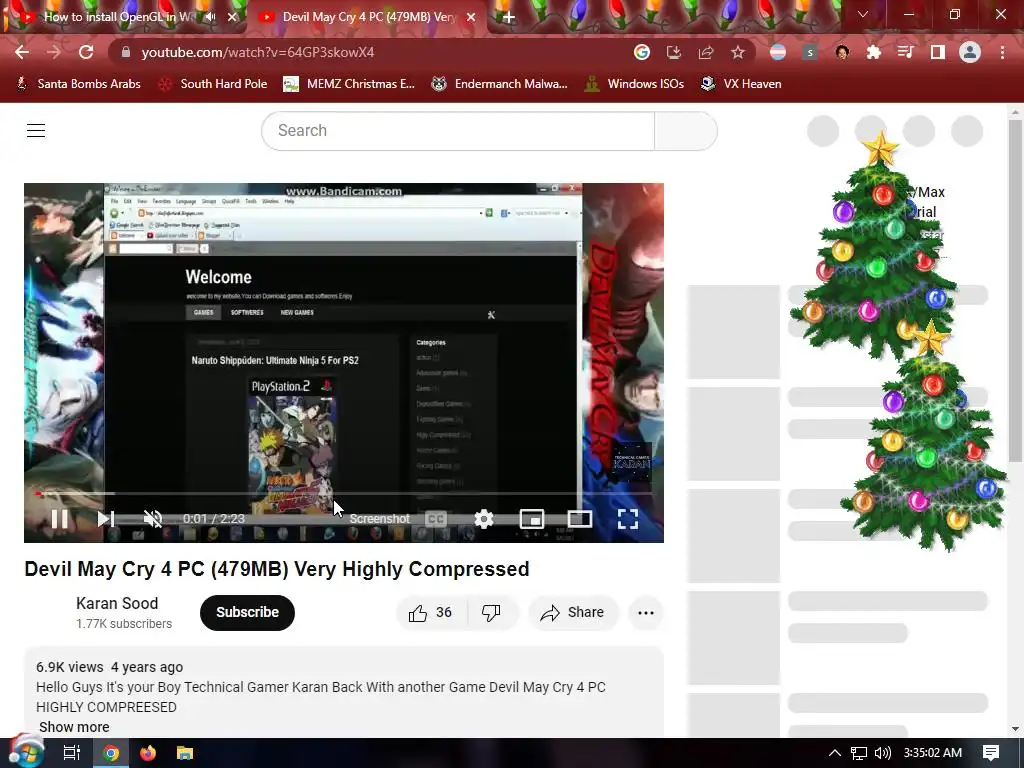1024x768 pixels.
Task: Enable miniplayer mode
Action: 532,519
